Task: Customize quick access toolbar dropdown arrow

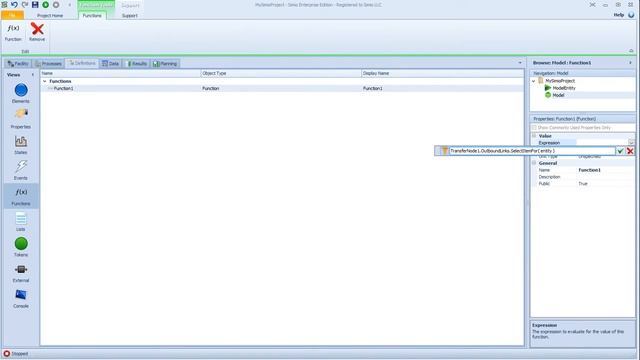Action: coord(69,5)
